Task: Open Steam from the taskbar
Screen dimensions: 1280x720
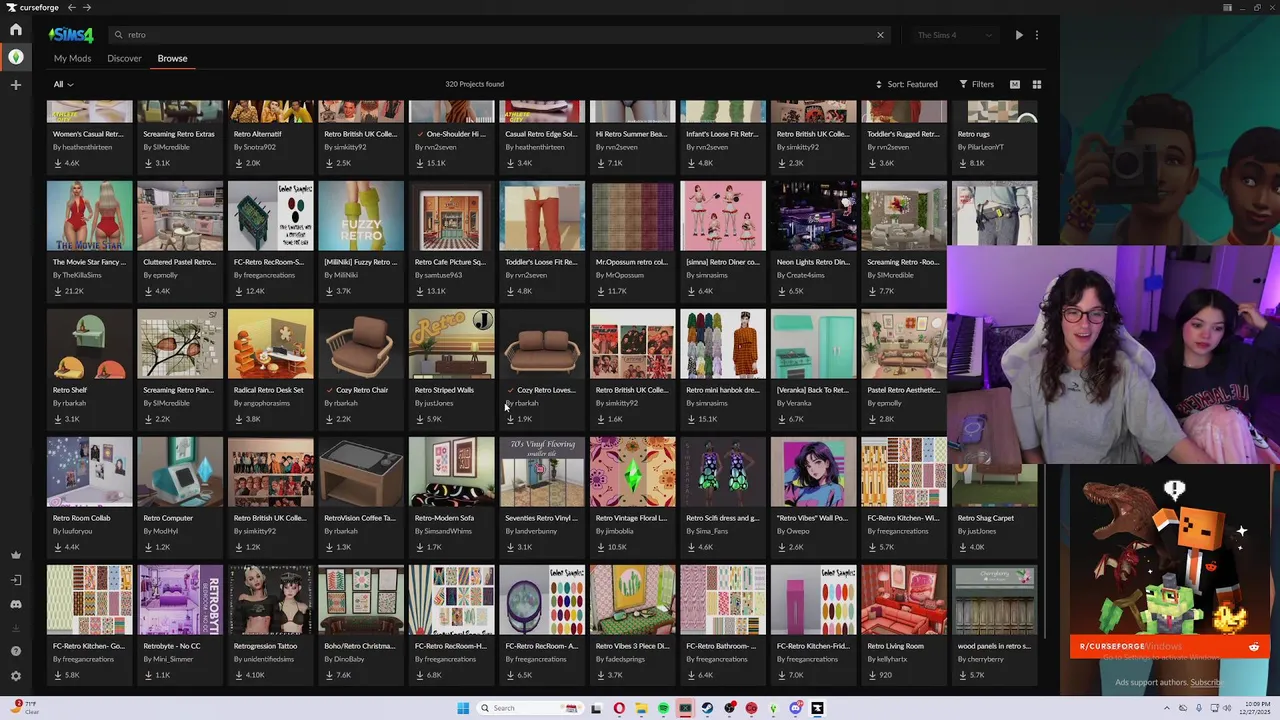Action: (x=707, y=708)
